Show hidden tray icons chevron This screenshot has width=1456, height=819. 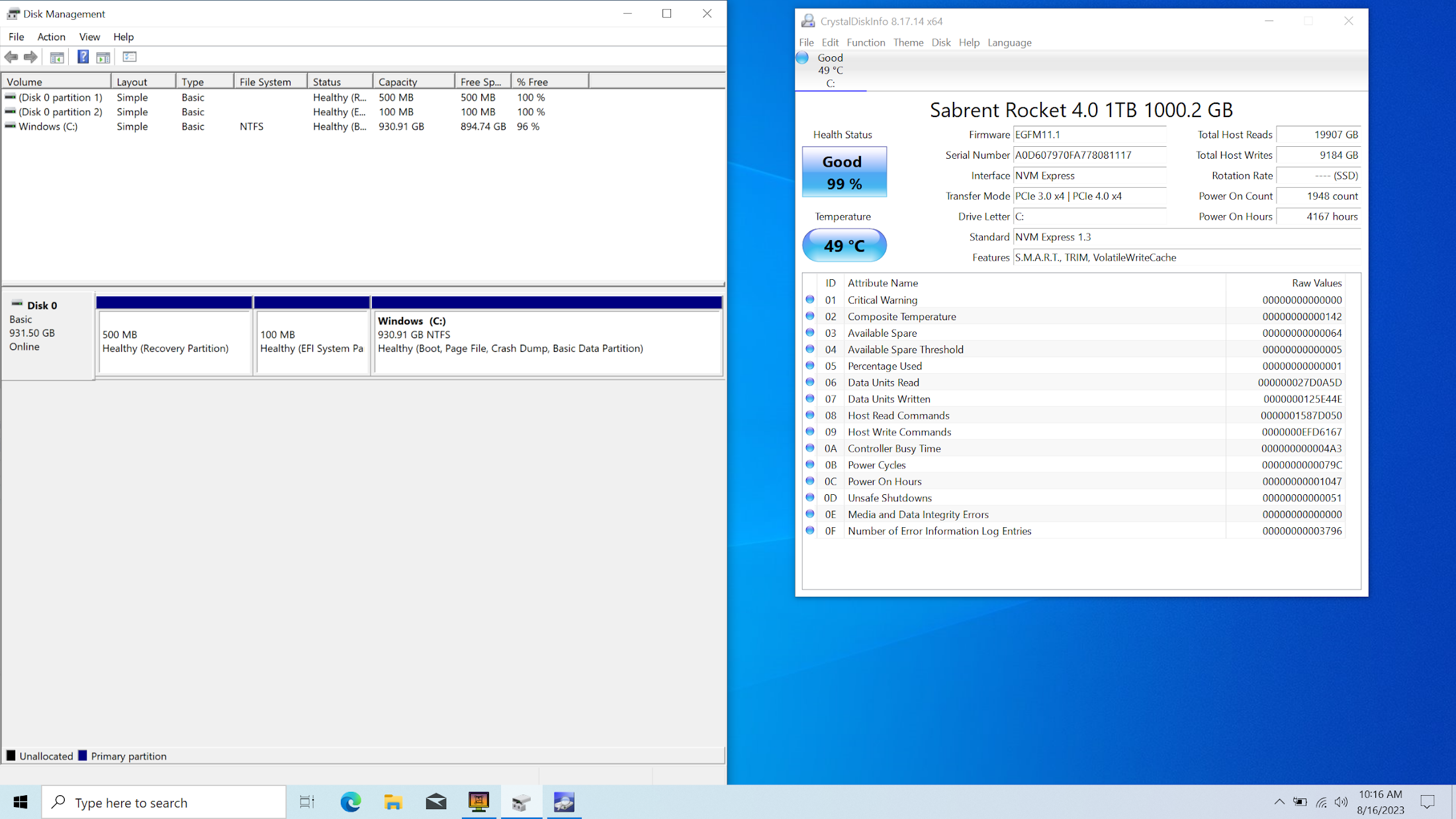(1279, 802)
